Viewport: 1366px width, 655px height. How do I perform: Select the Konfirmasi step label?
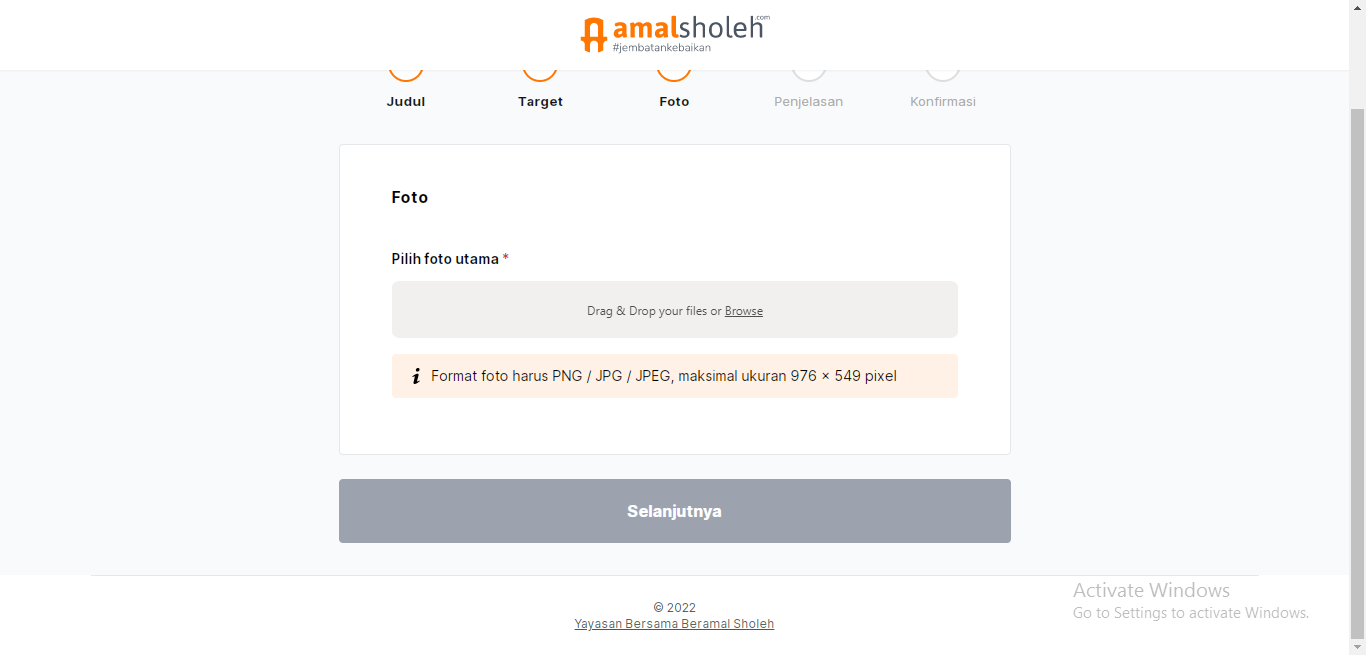[x=942, y=101]
